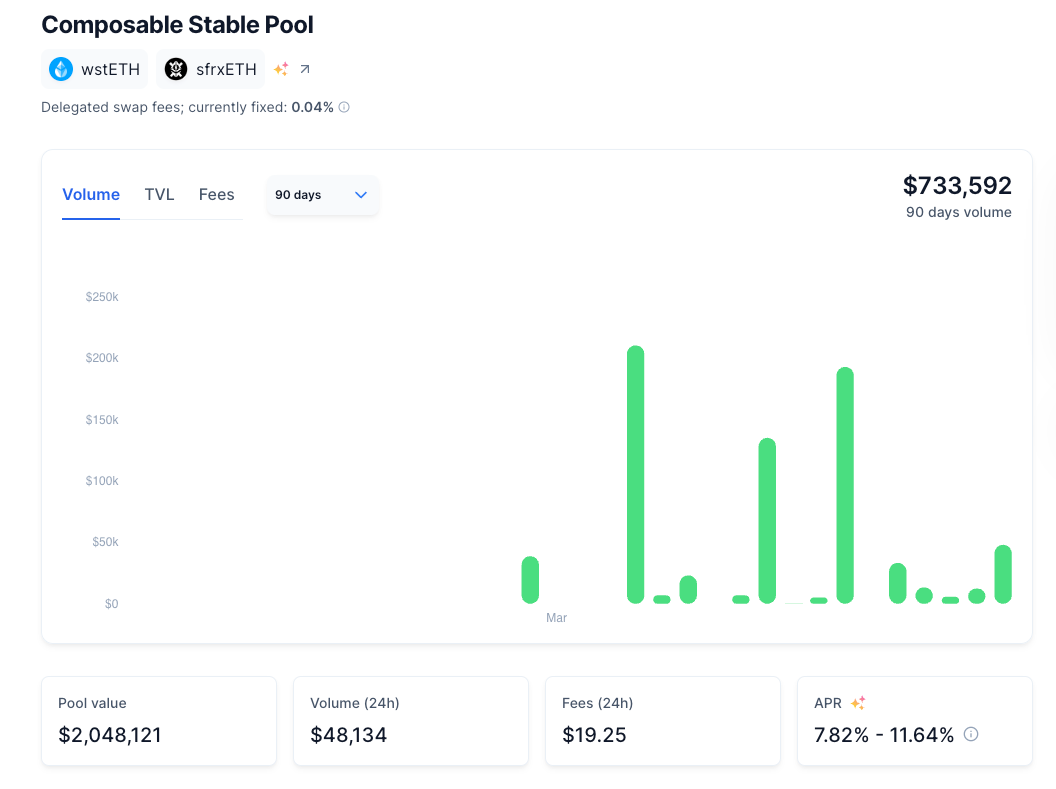This screenshot has height=789, width=1056.
Task: Switch to the Fees tab
Action: pos(216,195)
